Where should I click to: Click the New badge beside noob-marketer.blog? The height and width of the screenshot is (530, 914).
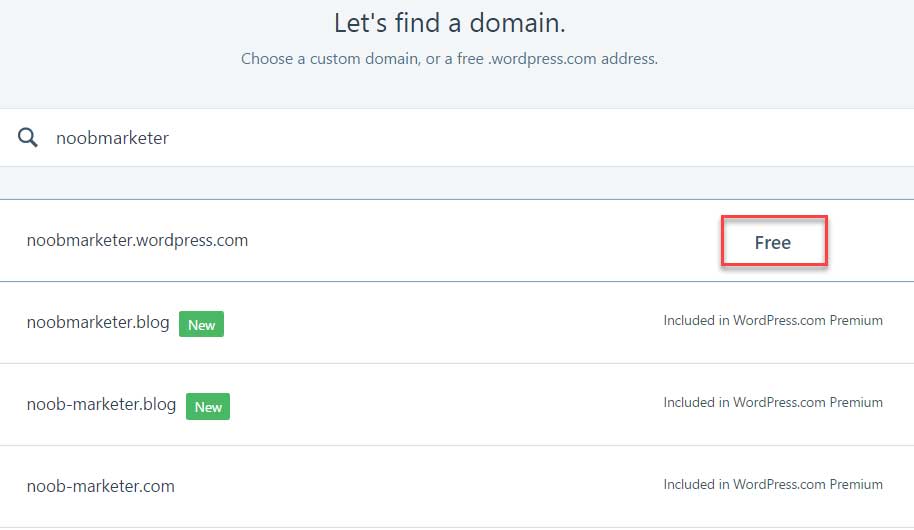click(x=208, y=406)
